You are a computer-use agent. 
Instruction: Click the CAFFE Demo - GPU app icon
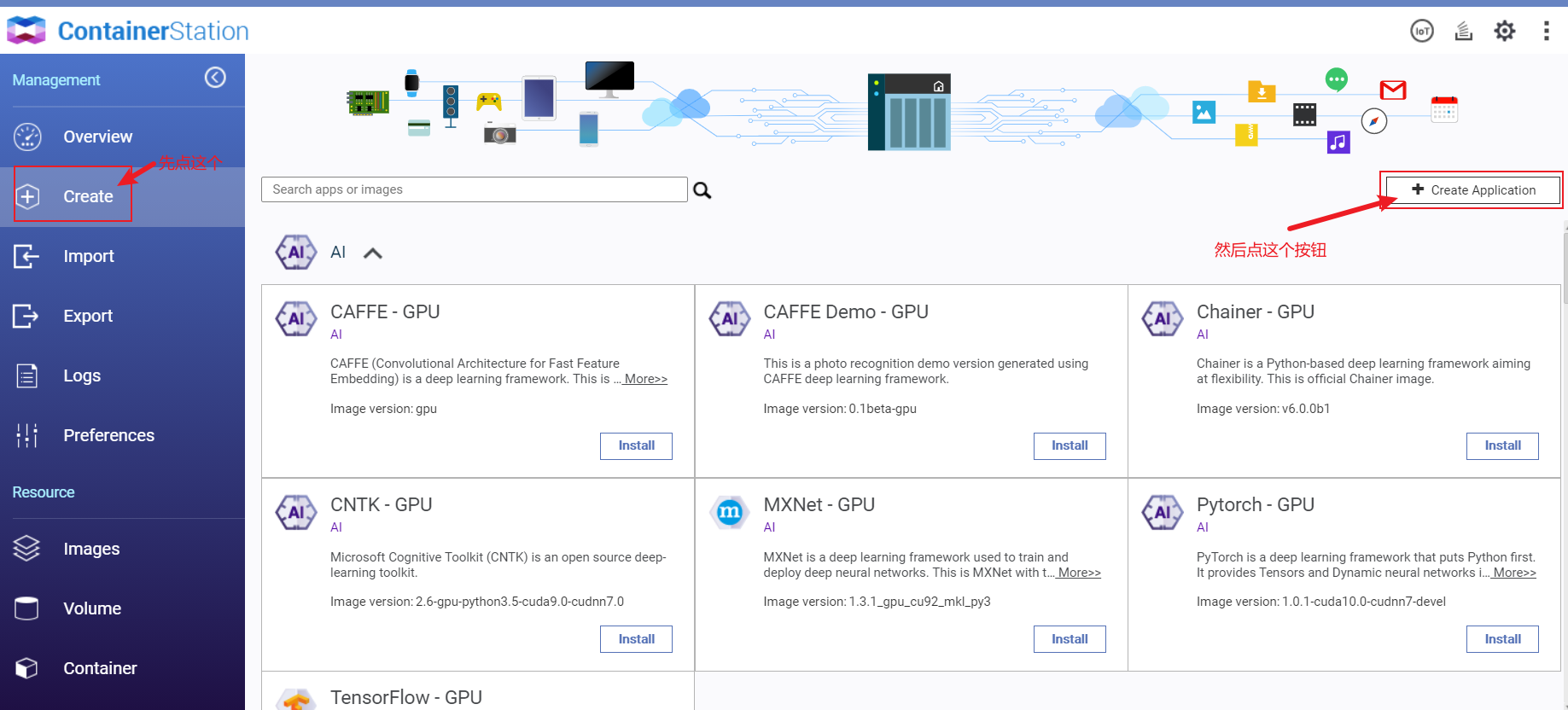click(x=730, y=319)
